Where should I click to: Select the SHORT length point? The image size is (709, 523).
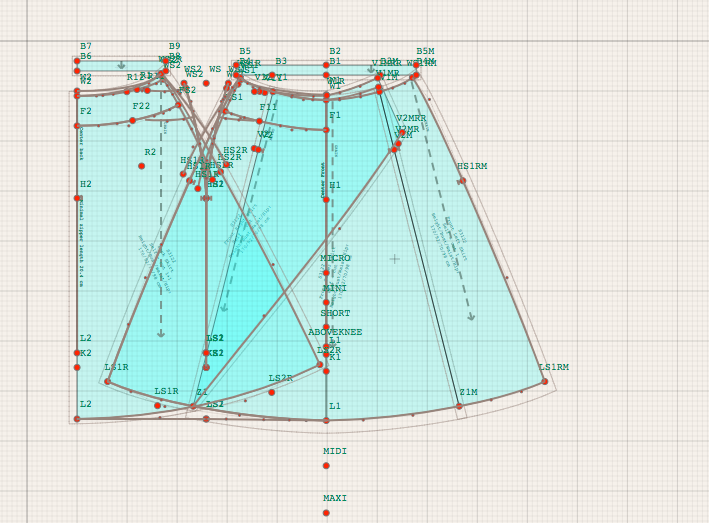tap(326, 327)
